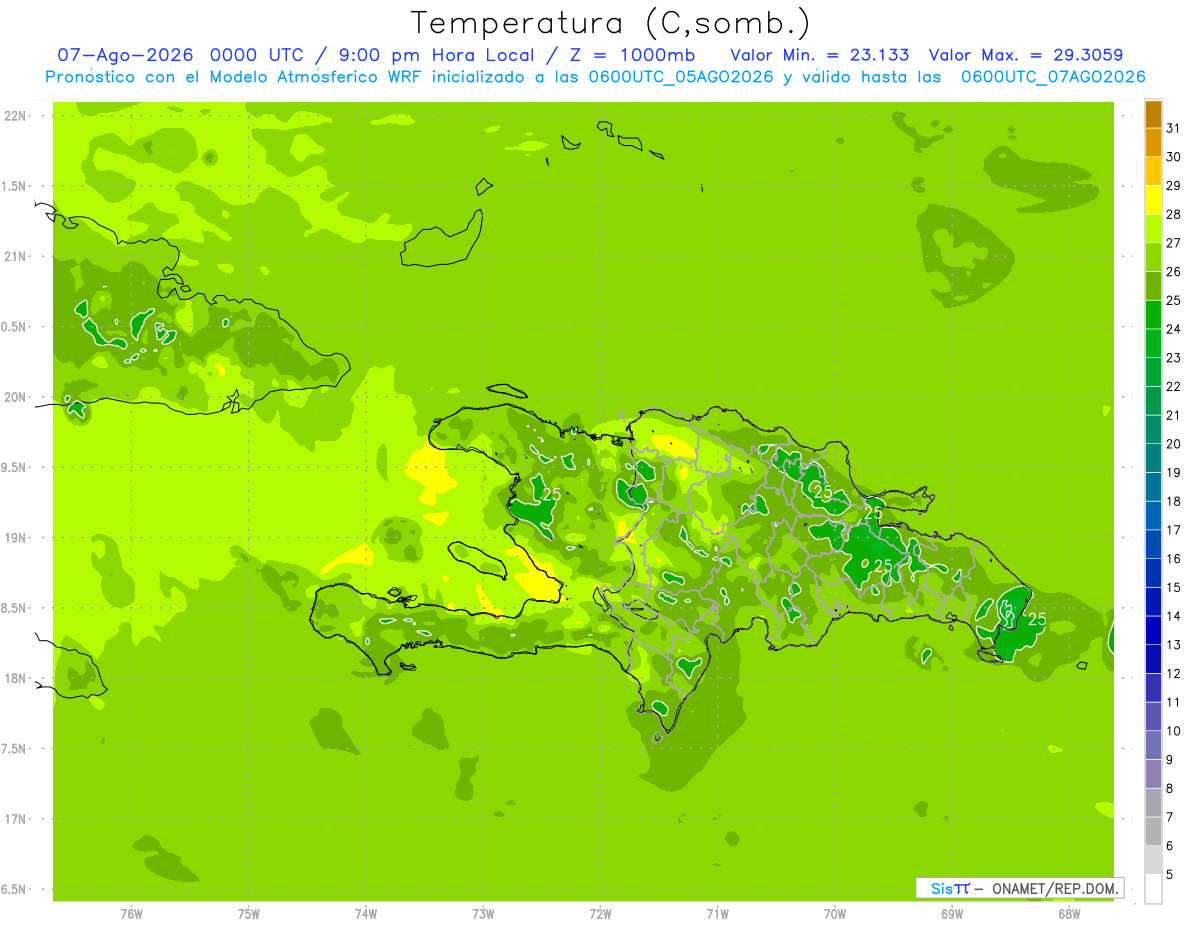The image size is (1200, 927).
Task: Click the 22N latitude label
Action: pyautogui.click(x=15, y=116)
